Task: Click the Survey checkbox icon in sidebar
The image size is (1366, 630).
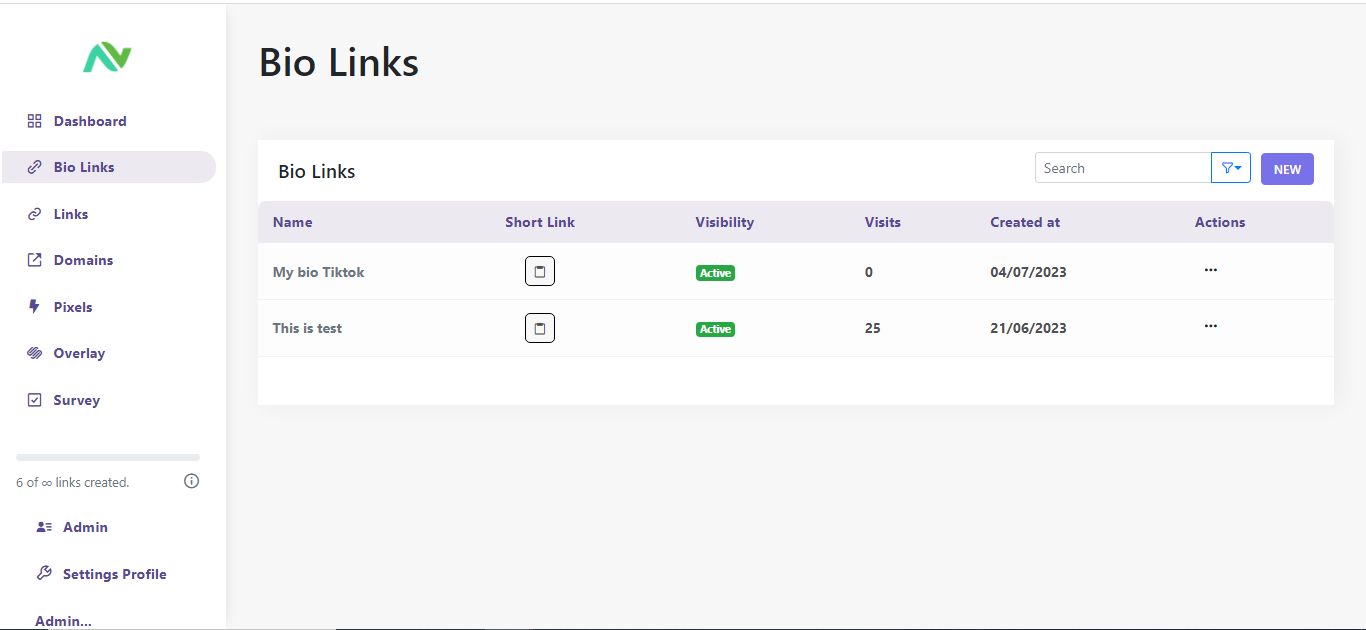Action: (34, 400)
